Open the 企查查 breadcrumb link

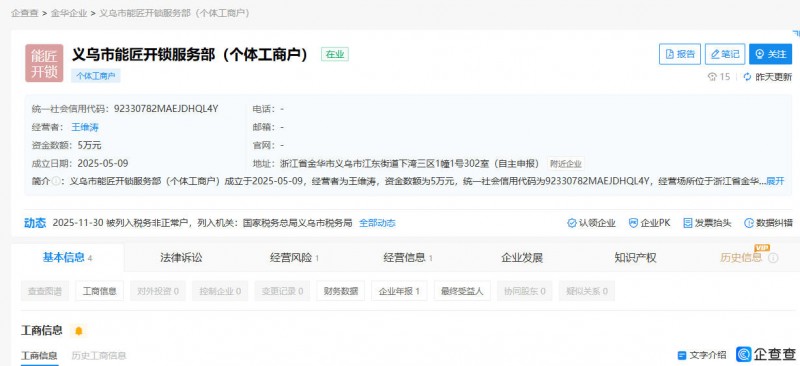(x=24, y=13)
